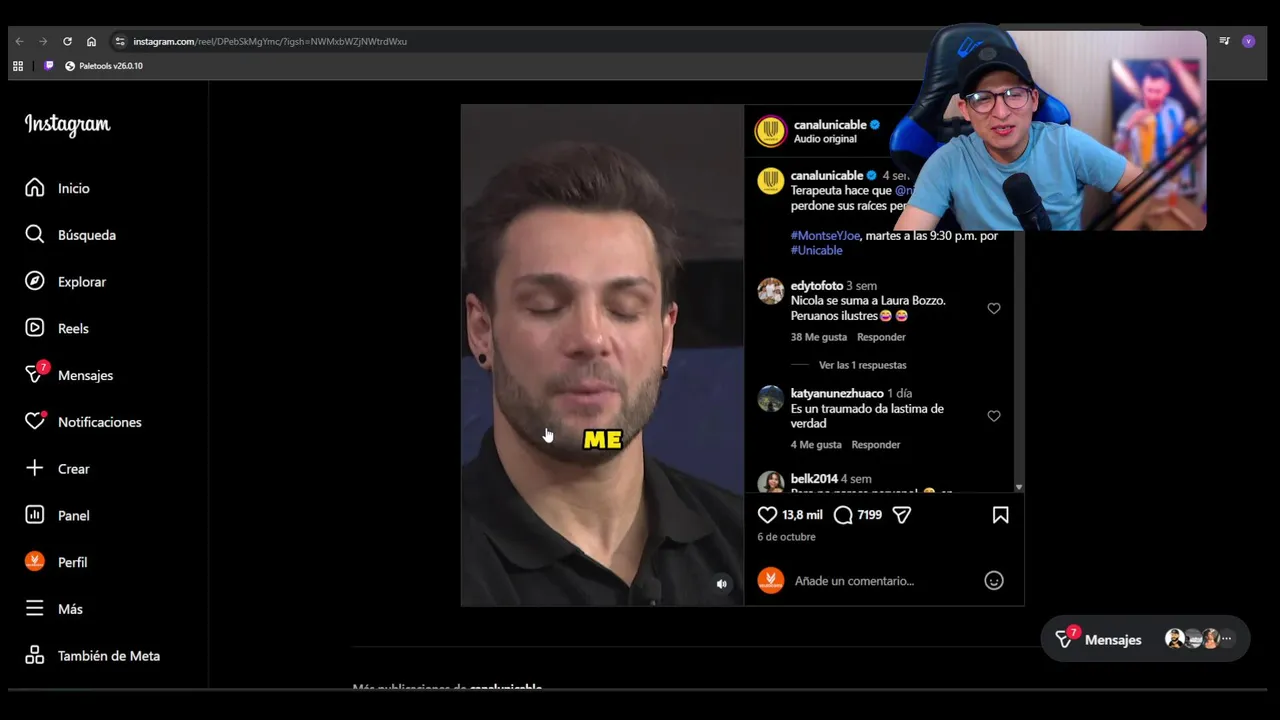Click canalunicable header avatar

coord(771,131)
